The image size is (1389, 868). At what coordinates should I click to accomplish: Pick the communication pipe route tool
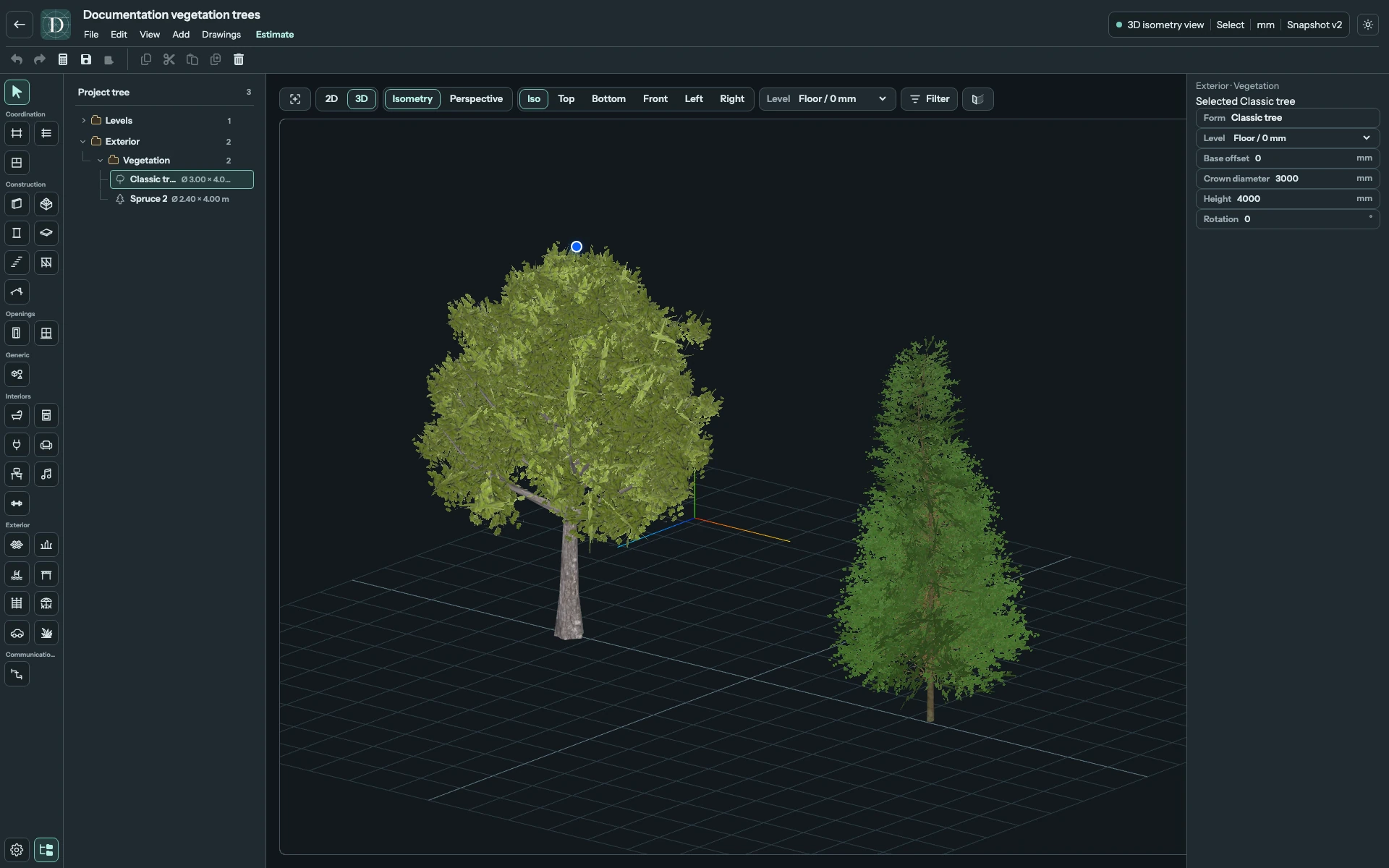[x=17, y=674]
